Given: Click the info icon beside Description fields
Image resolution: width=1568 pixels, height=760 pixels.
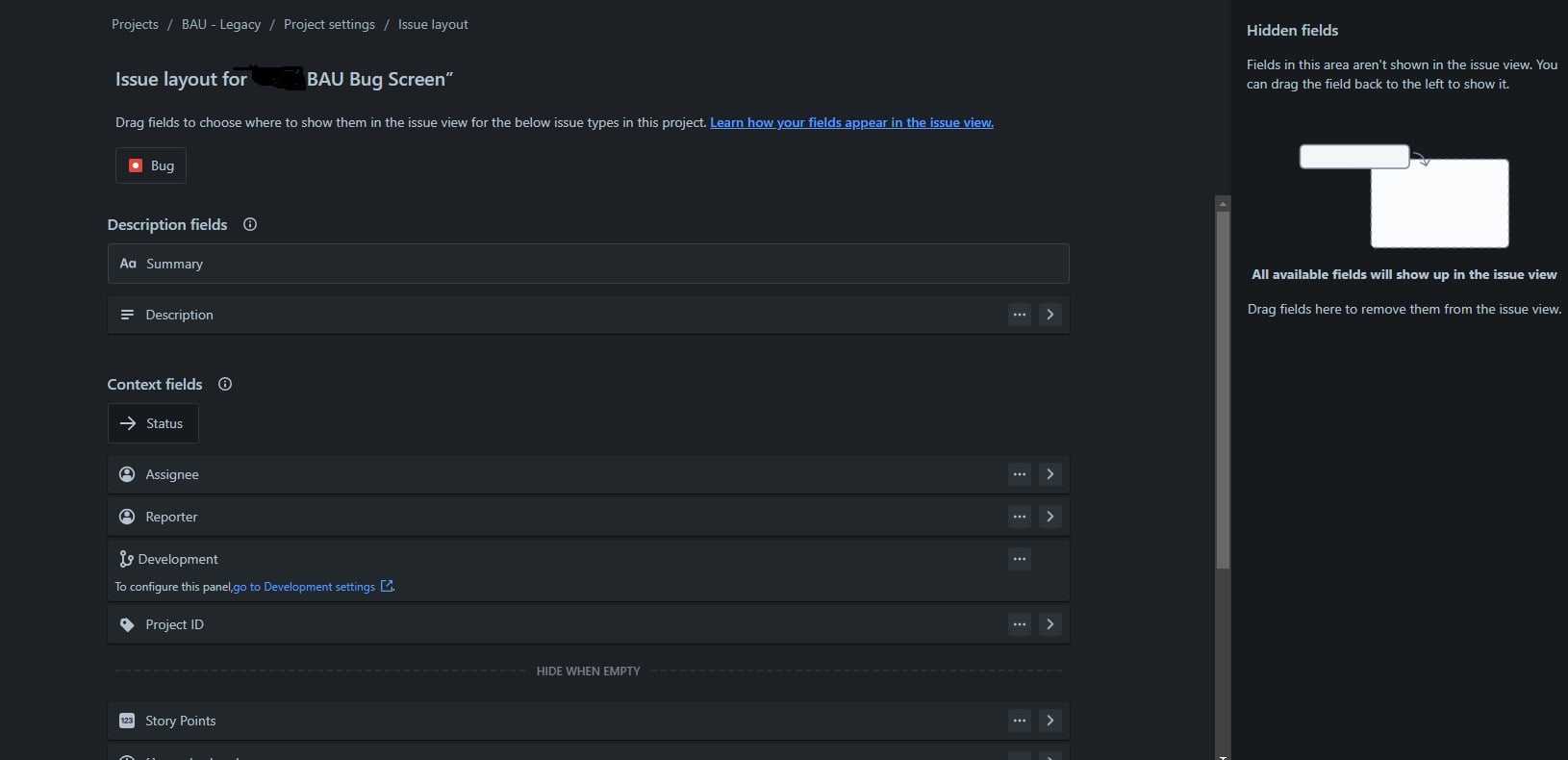Looking at the screenshot, I should pyautogui.click(x=250, y=224).
